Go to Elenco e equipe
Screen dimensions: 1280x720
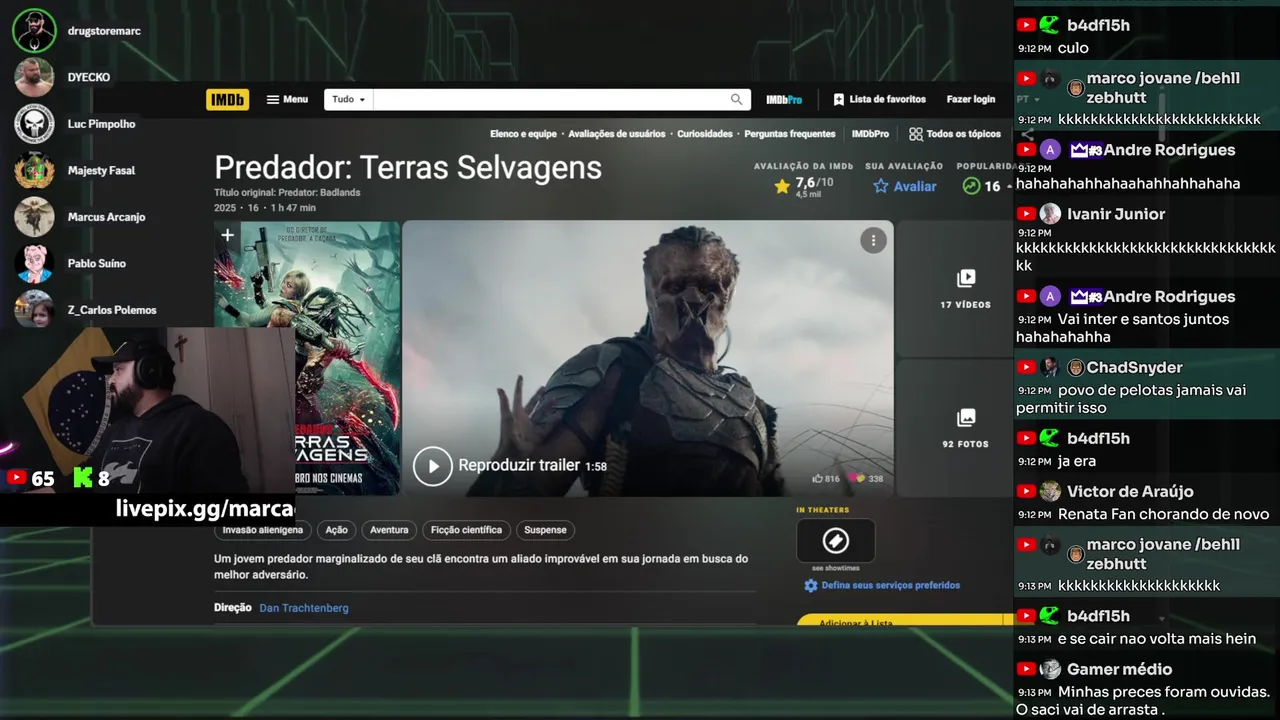(523, 134)
